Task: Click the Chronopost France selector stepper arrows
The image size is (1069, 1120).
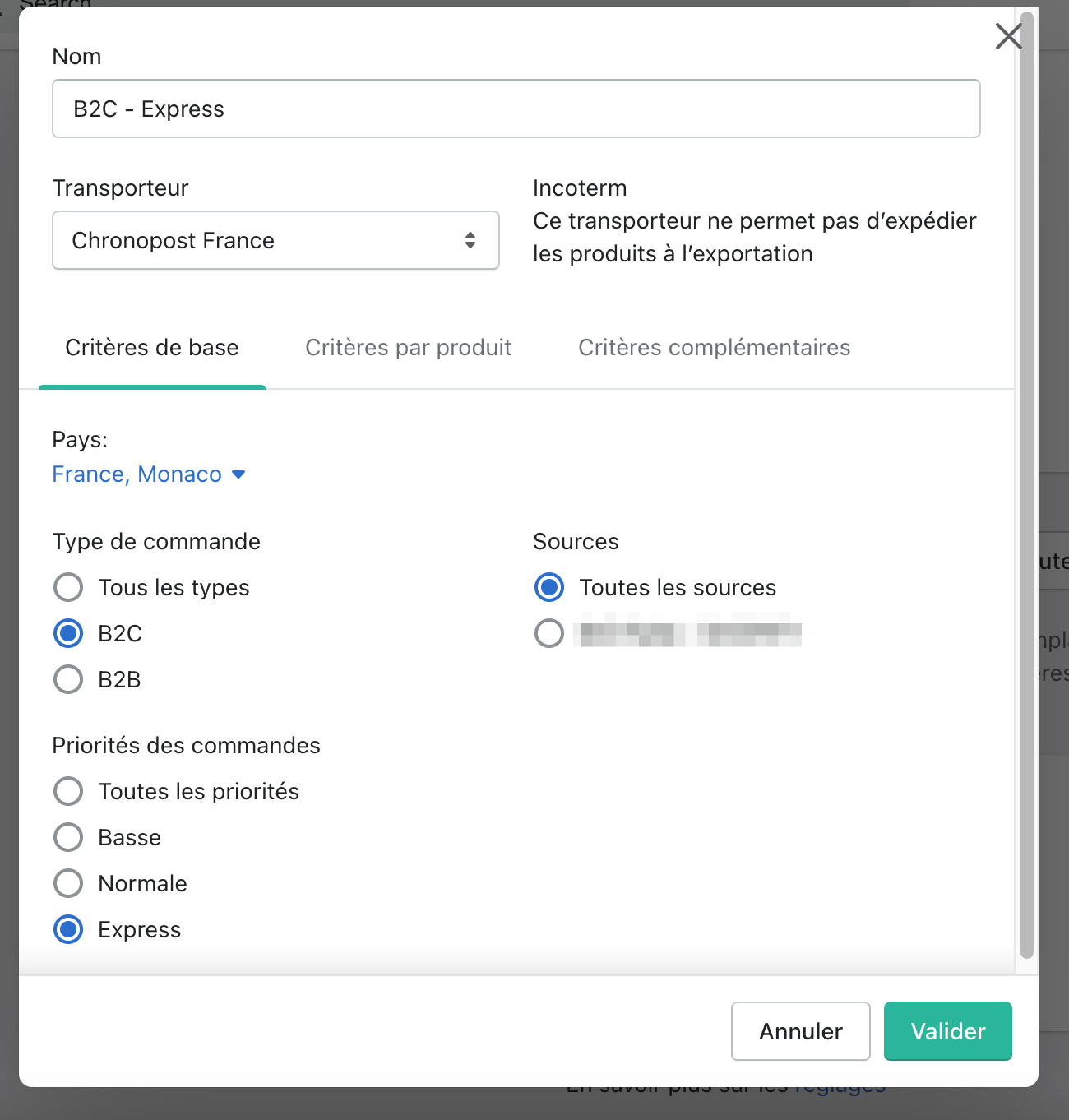Action: click(x=470, y=240)
